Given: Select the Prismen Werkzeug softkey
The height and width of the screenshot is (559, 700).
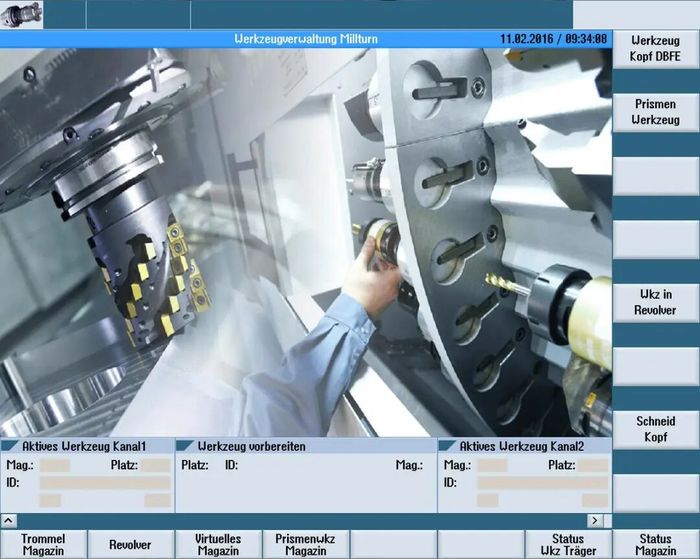Looking at the screenshot, I should tap(655, 111).
